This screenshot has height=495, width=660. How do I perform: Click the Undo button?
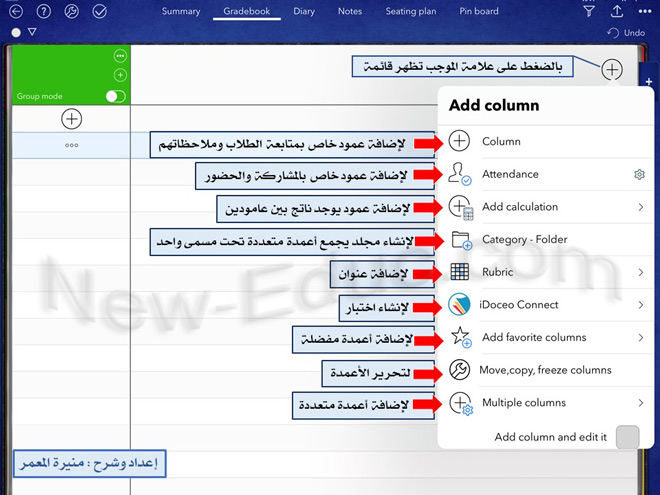coord(626,33)
